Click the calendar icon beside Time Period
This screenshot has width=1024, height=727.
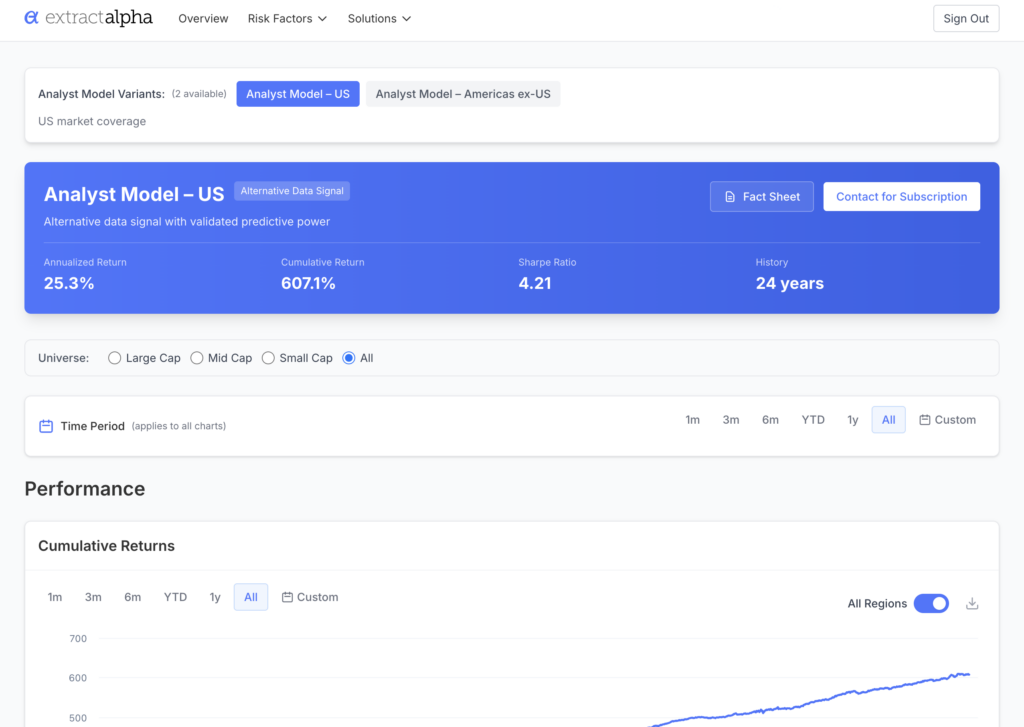click(x=46, y=426)
